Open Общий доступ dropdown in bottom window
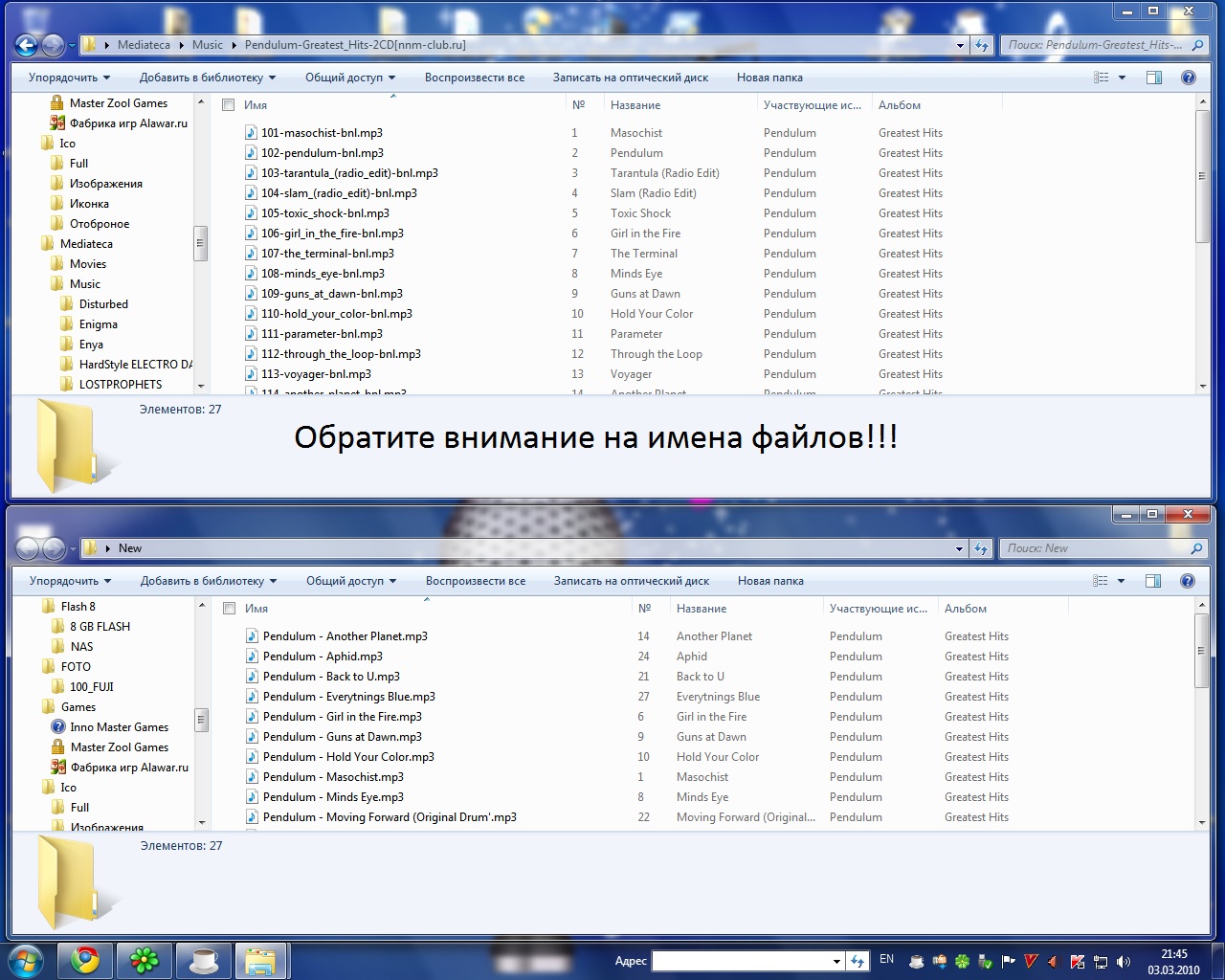Image resolution: width=1225 pixels, height=980 pixels. click(351, 581)
